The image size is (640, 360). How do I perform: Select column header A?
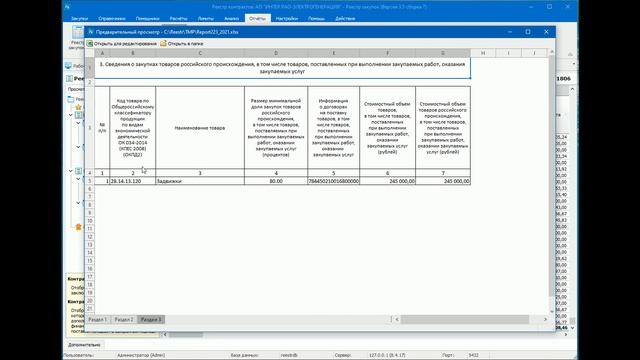[102, 53]
